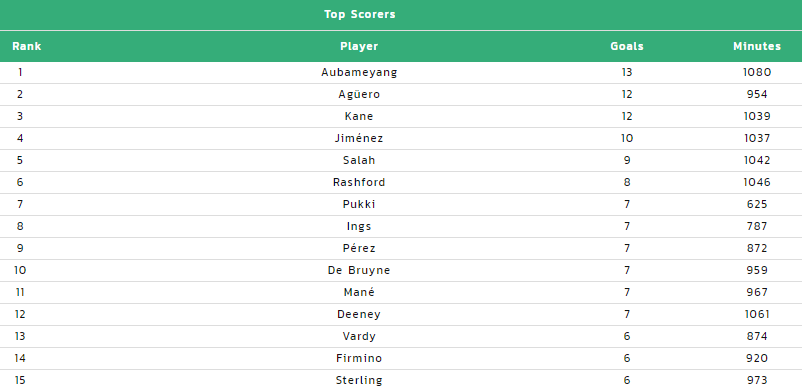
Task: Select the Sterling row name
Action: tap(359, 381)
